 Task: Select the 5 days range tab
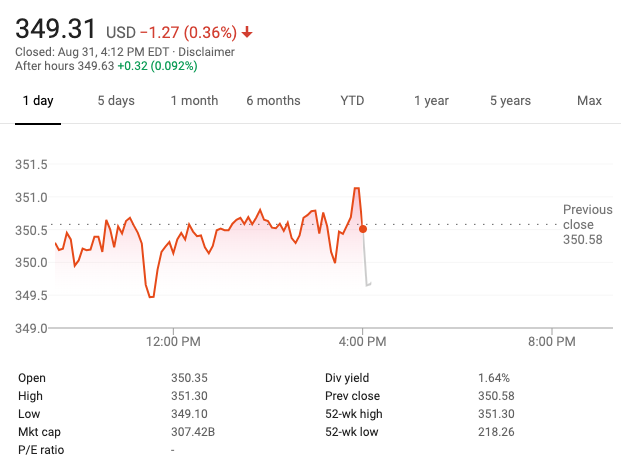click(116, 101)
